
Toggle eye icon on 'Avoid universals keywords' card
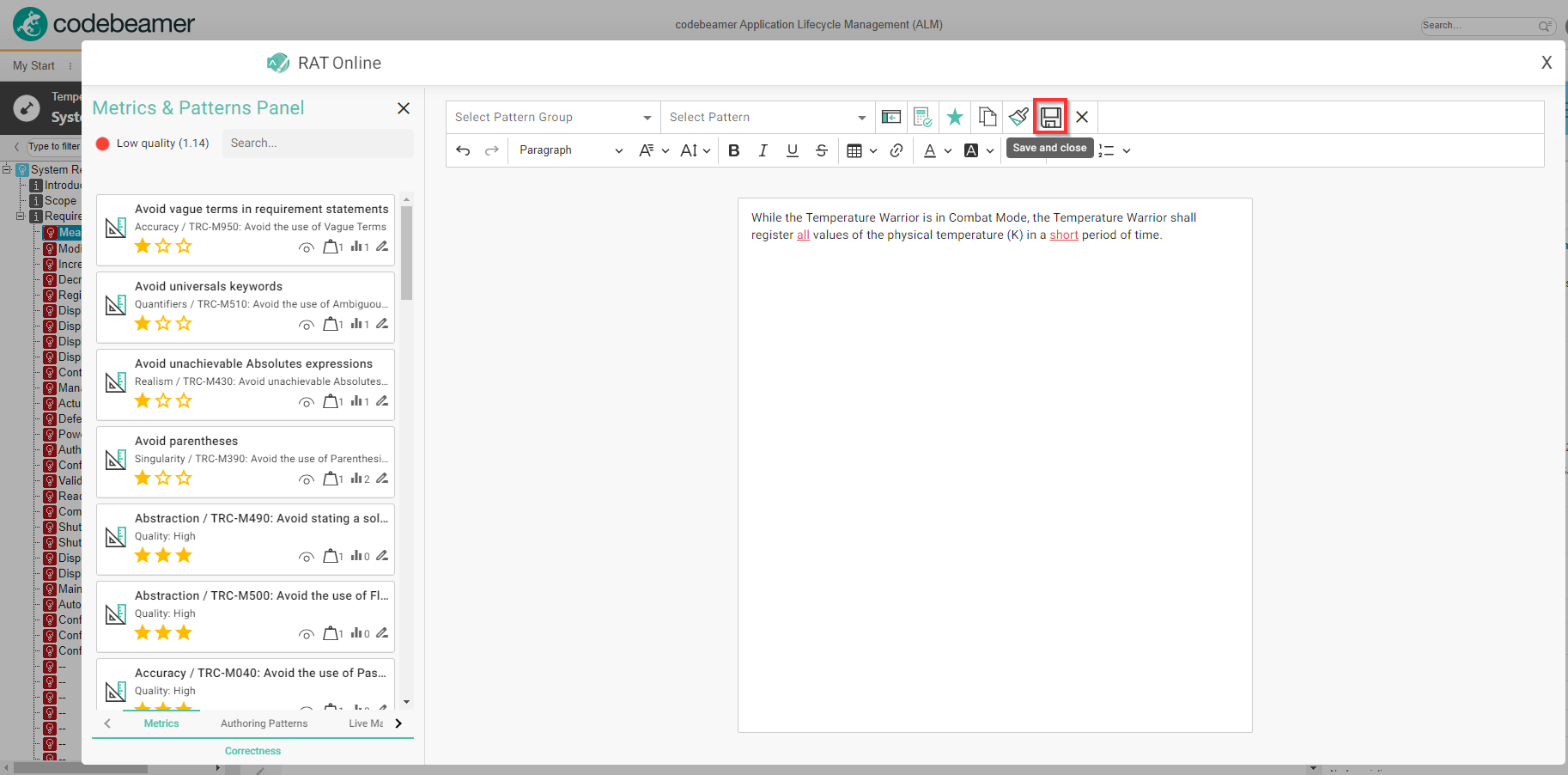pyautogui.click(x=306, y=326)
